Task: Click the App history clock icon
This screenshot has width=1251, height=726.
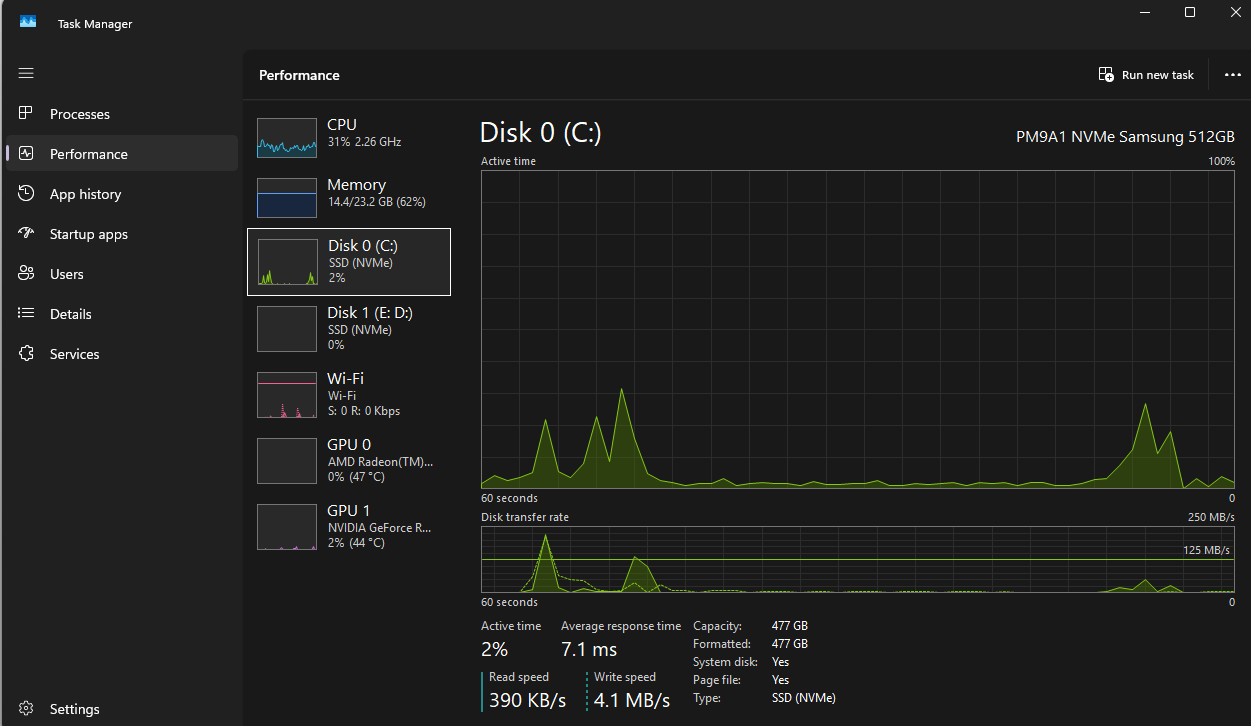Action: point(27,193)
